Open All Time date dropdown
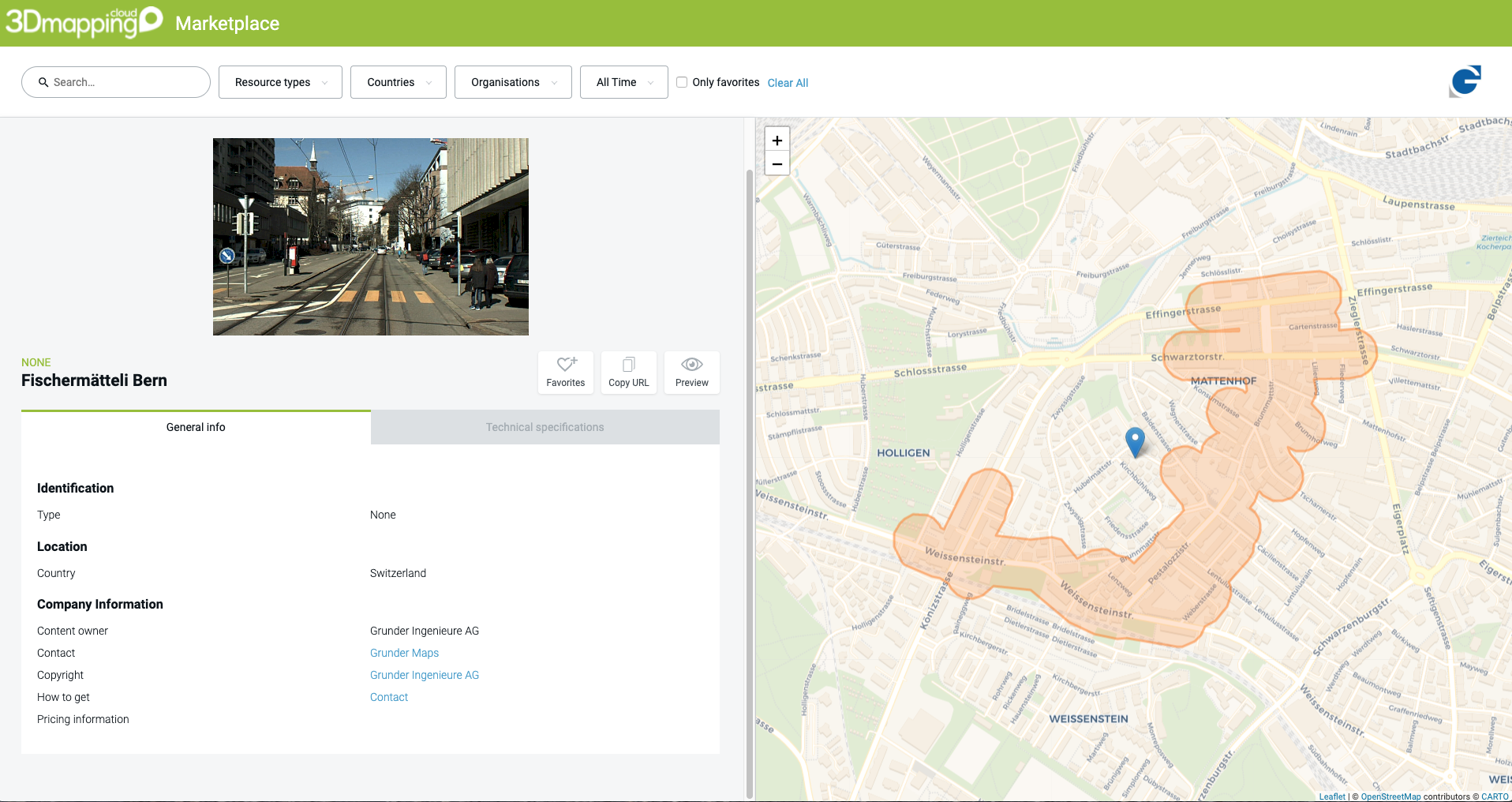 pos(624,82)
